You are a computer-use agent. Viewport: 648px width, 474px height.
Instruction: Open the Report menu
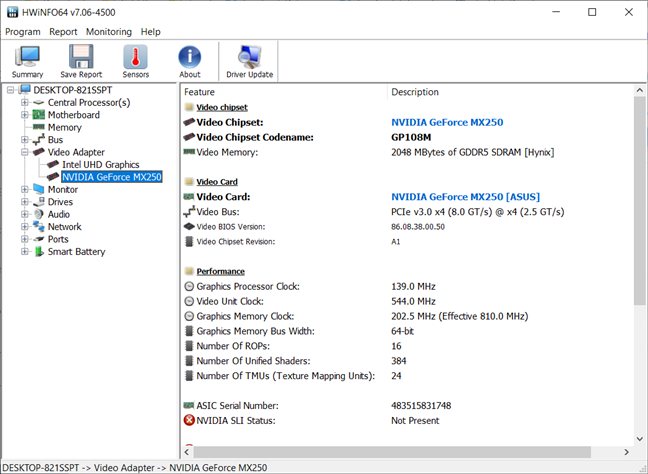63,32
